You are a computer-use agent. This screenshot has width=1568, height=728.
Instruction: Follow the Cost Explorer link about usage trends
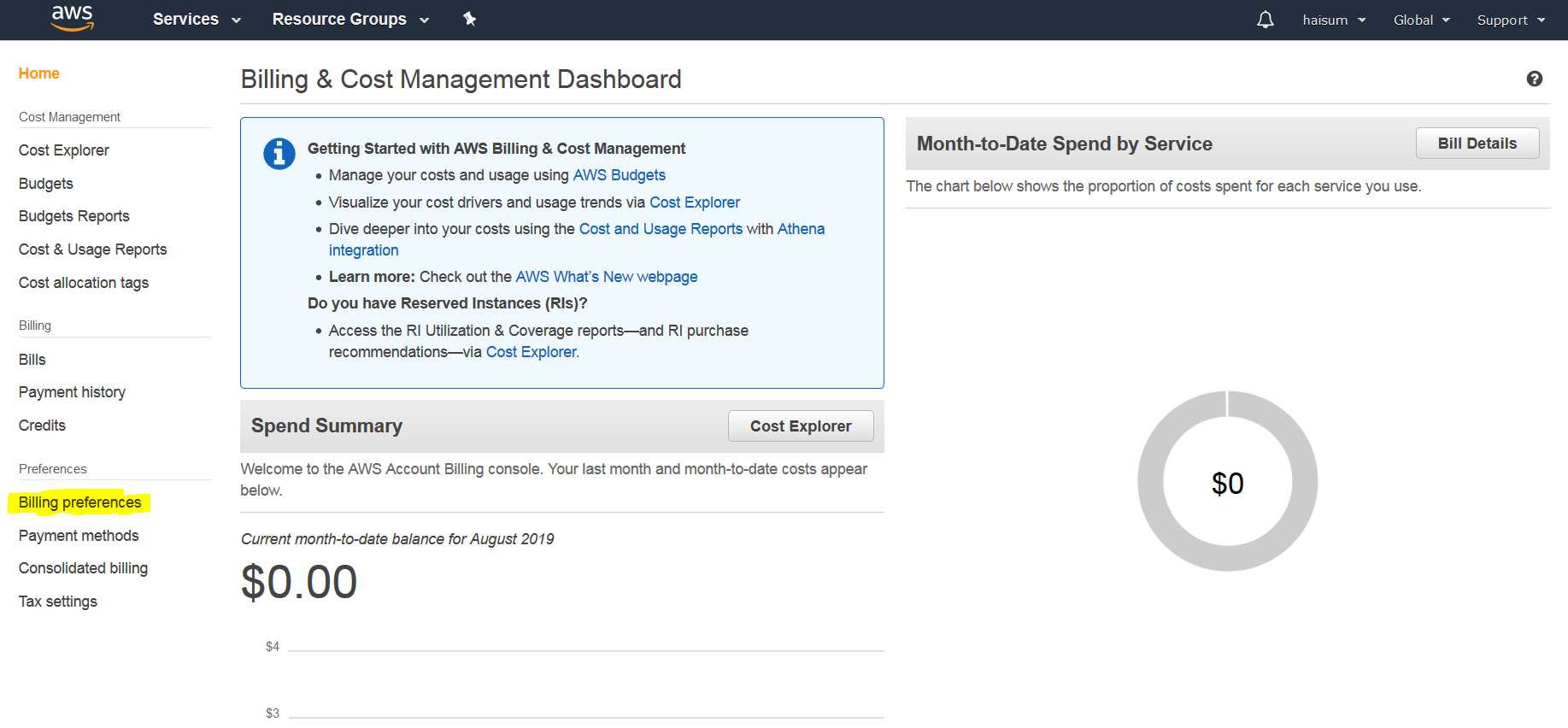695,203
